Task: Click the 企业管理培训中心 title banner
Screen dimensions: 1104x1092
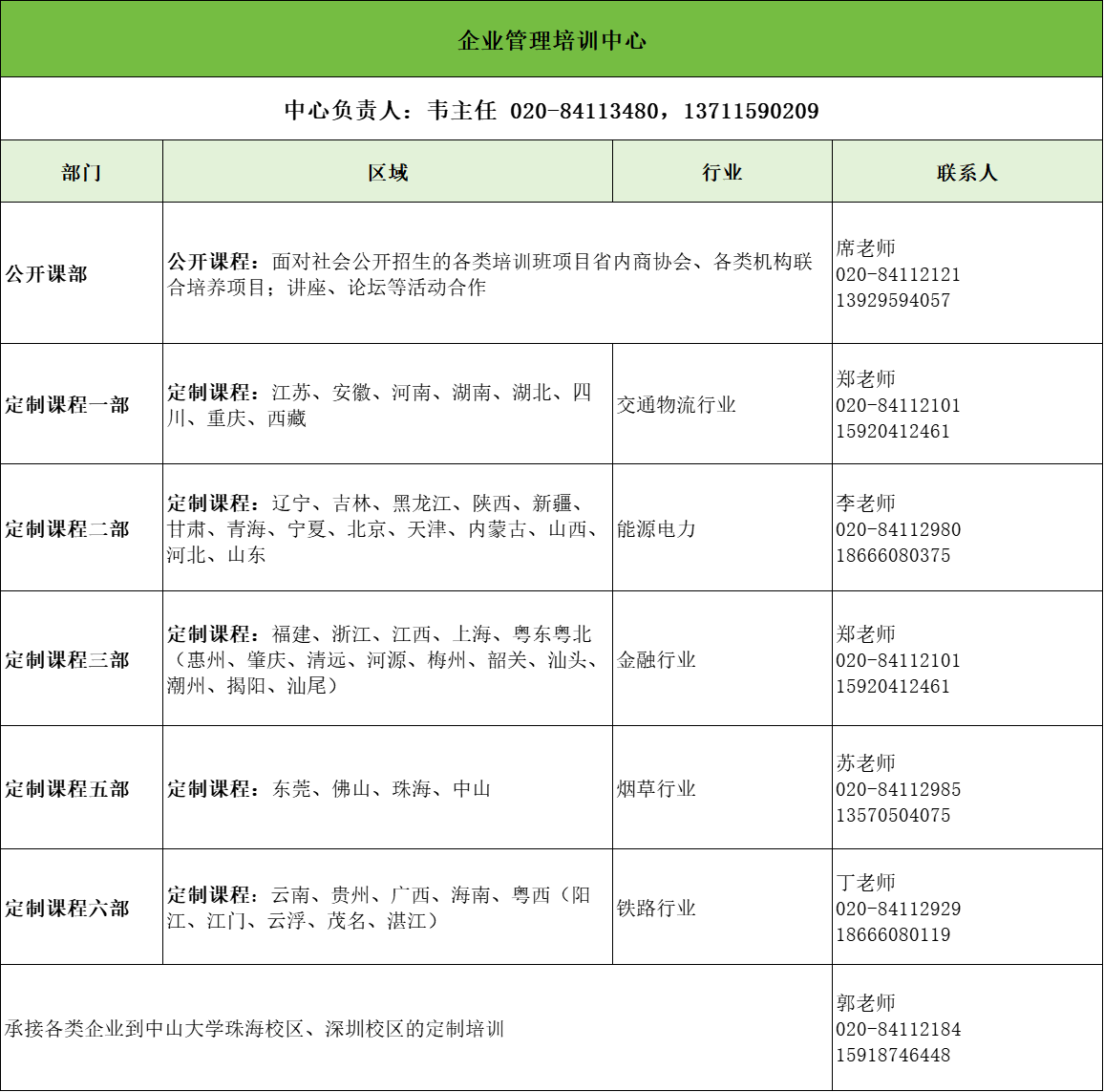Action: (x=552, y=40)
